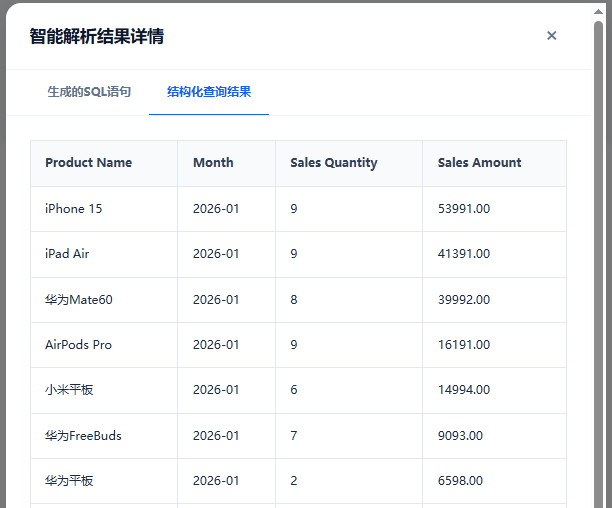Switch to the 生成的SQL语句 tab
The image size is (612, 508).
[89, 92]
